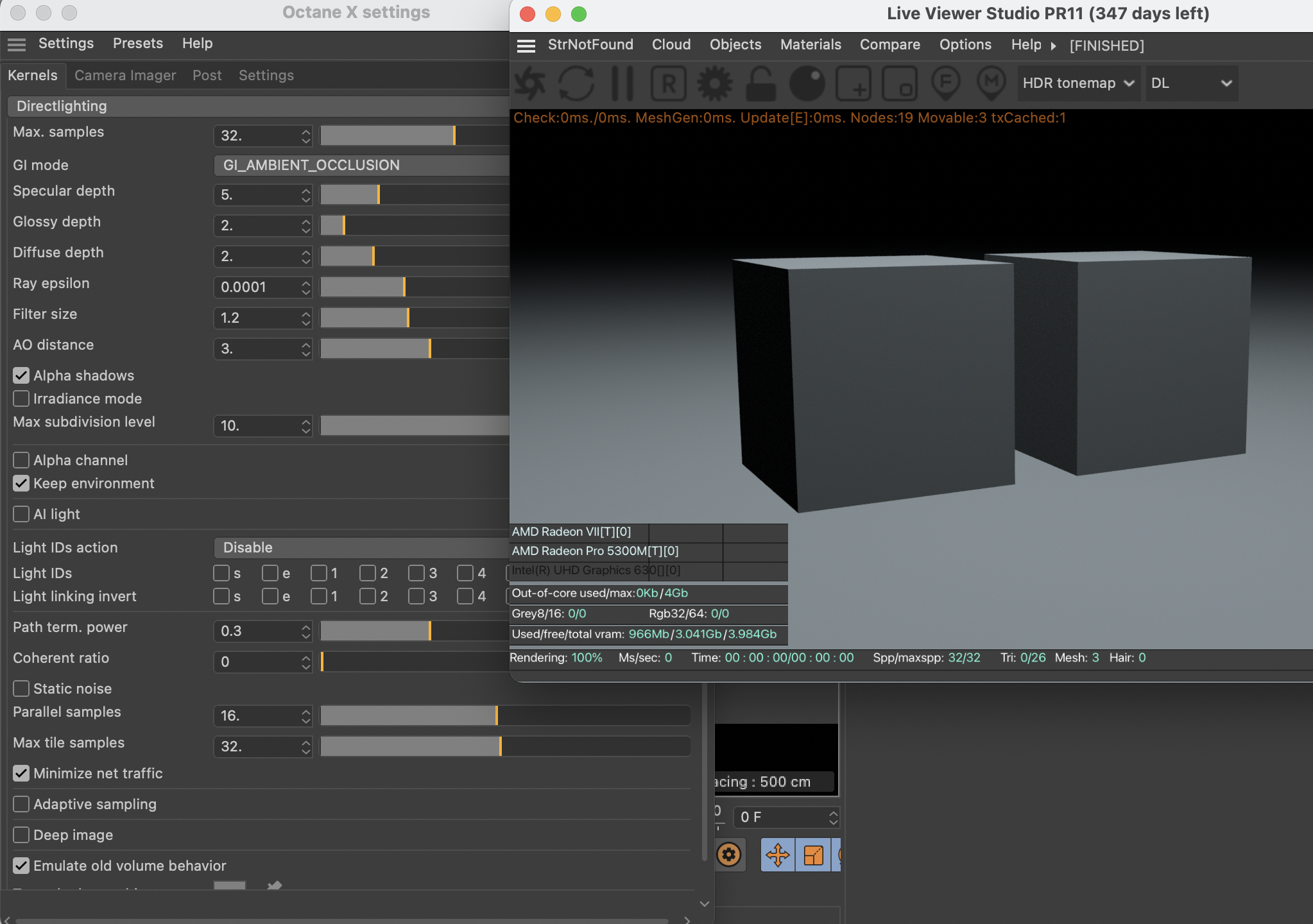Click the Parallel samples slider
The image size is (1313, 924).
point(504,715)
